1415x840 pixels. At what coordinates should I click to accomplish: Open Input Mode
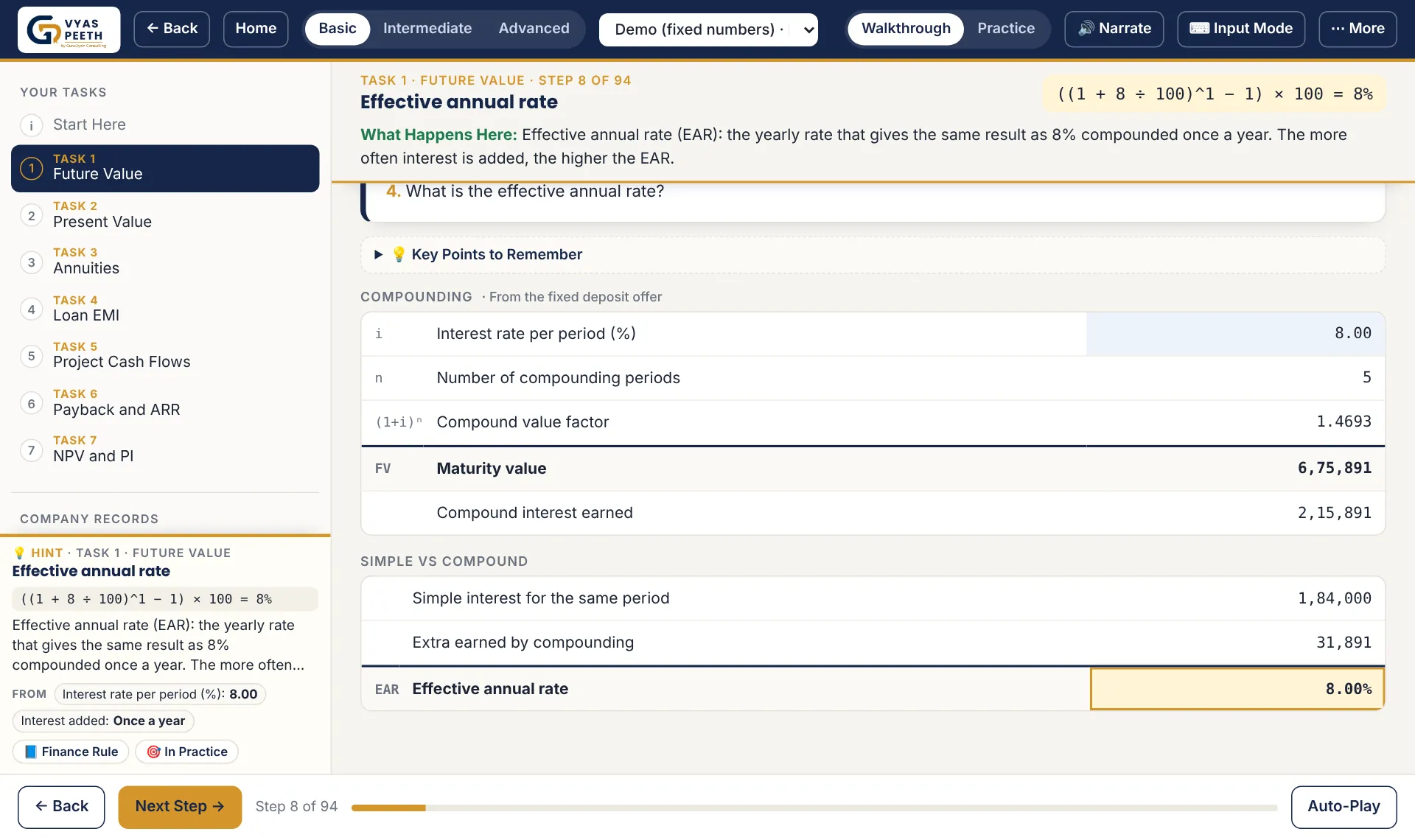(1241, 29)
